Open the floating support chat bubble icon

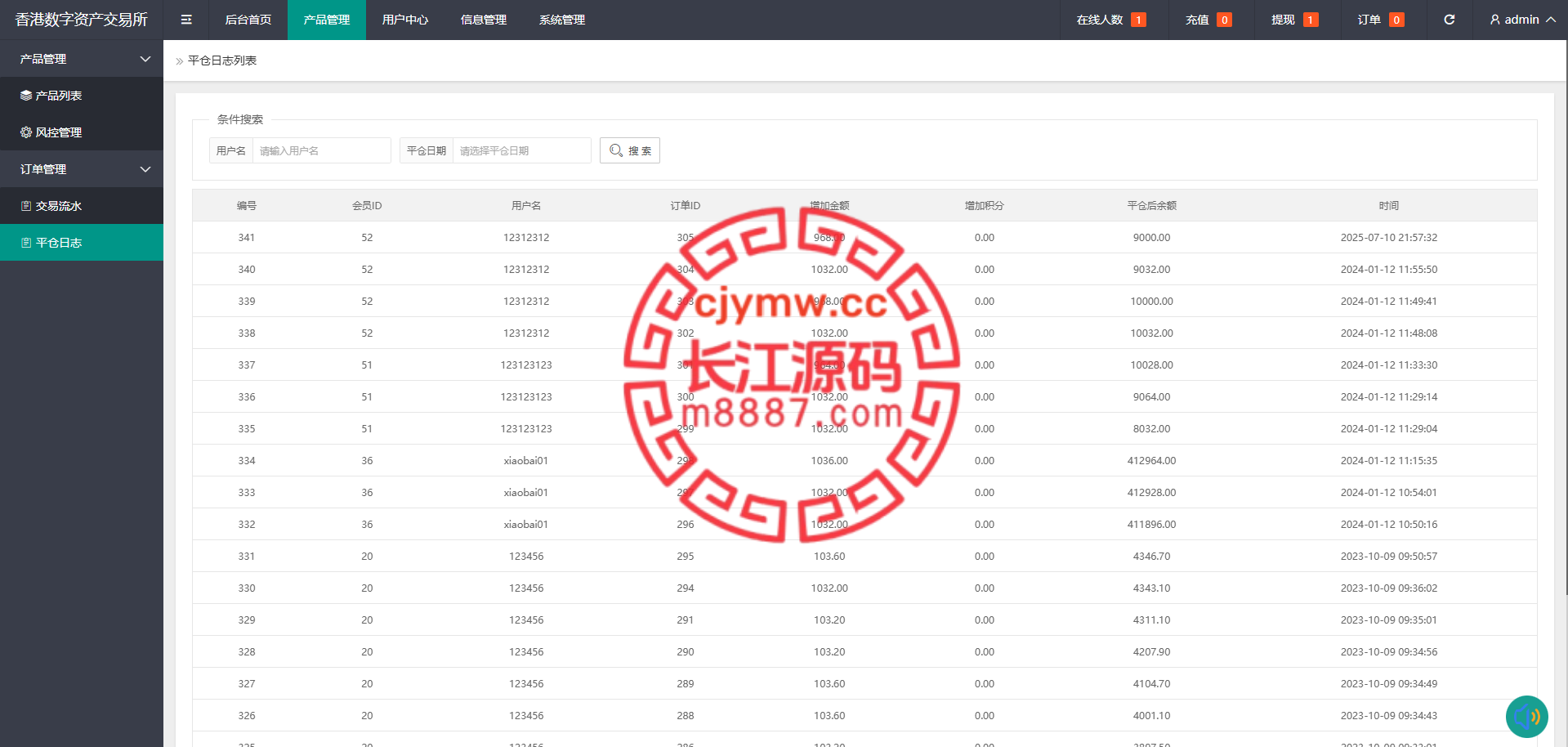click(x=1527, y=717)
